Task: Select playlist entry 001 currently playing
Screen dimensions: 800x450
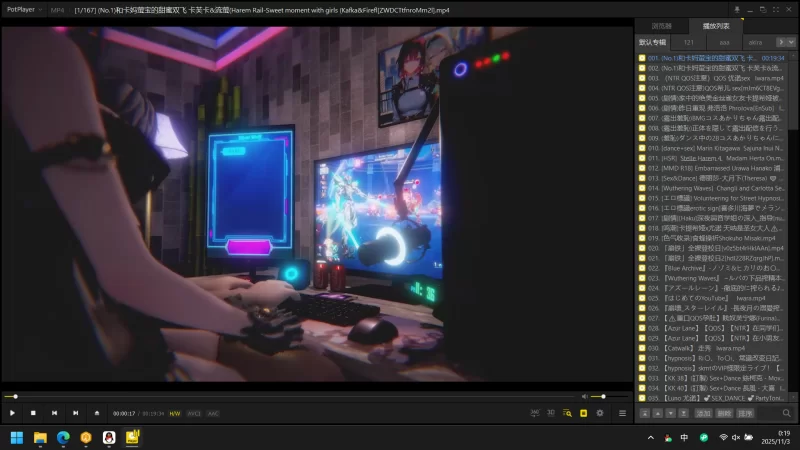Action: 712,58
